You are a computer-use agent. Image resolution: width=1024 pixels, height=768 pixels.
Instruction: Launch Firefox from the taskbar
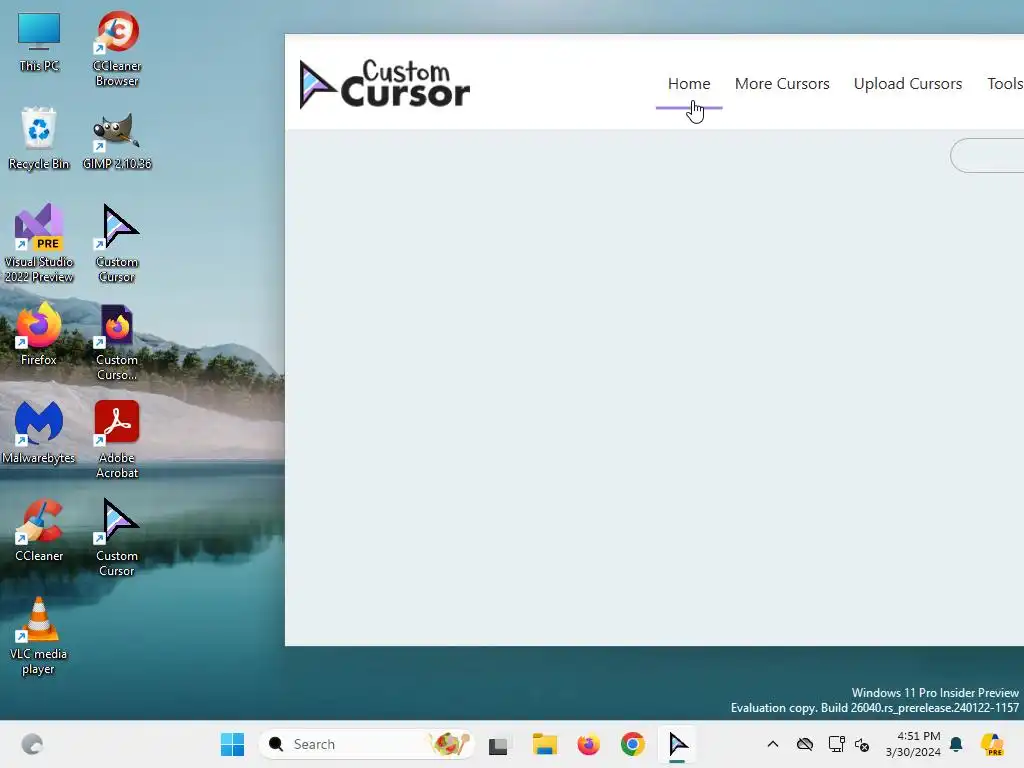point(588,744)
